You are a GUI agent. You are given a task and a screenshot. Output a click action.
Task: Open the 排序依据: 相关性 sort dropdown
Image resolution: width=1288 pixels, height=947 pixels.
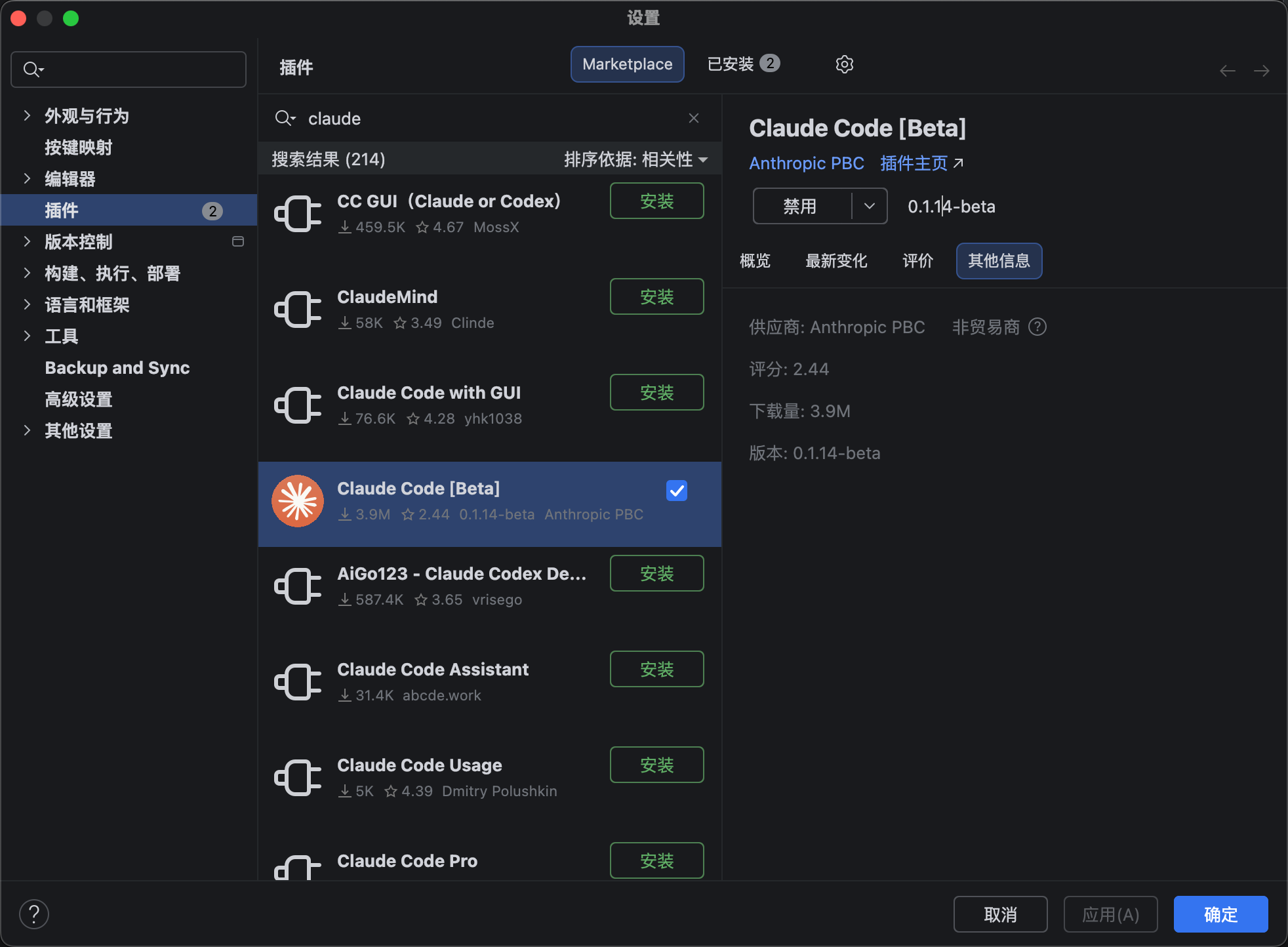(x=636, y=159)
